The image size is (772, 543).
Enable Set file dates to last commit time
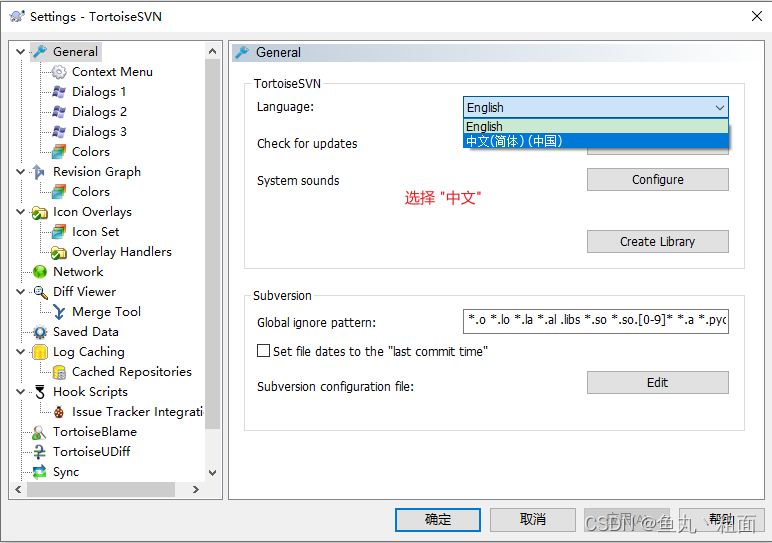pos(263,351)
